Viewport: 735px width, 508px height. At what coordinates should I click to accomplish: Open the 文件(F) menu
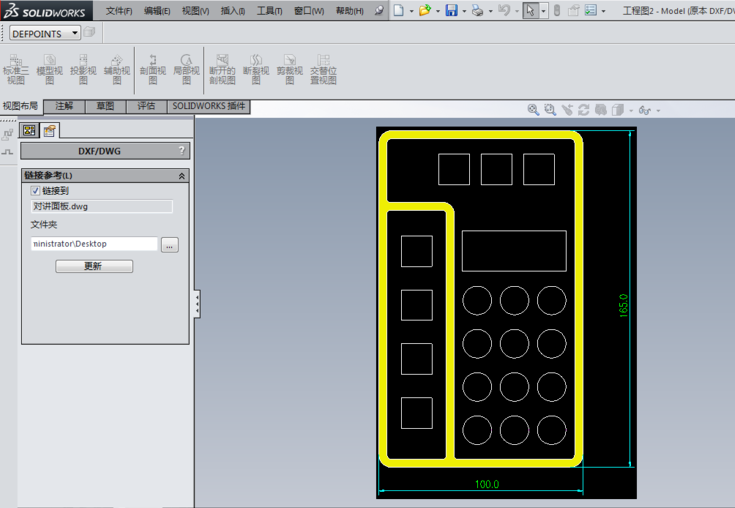click(119, 11)
